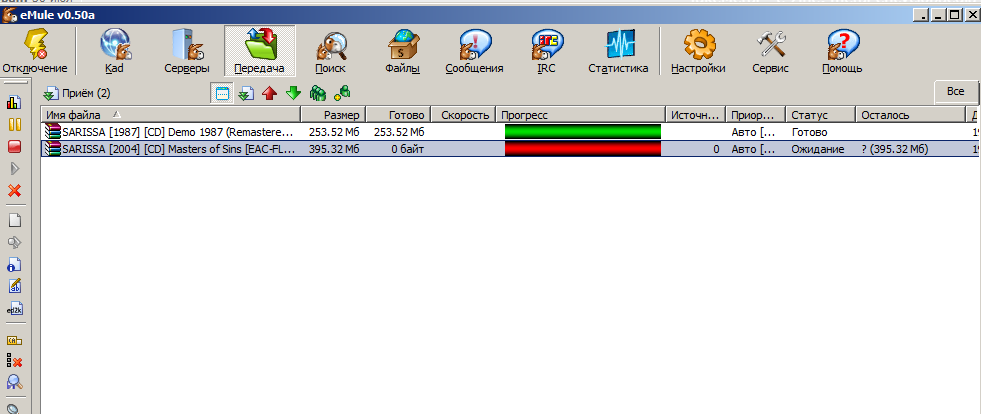
Task: Sort by Приор... priority column
Action: pyautogui.click(x=755, y=115)
